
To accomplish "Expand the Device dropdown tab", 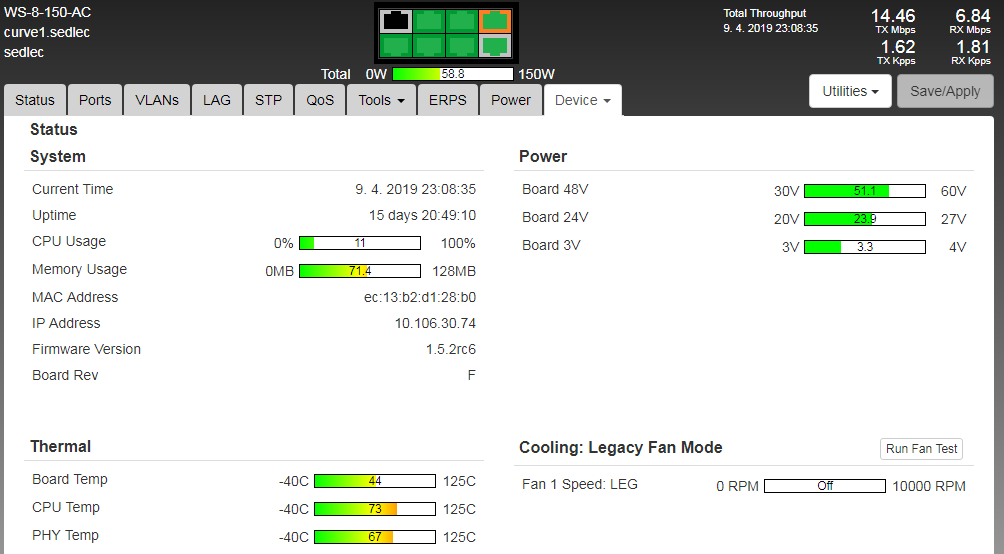I will point(582,100).
